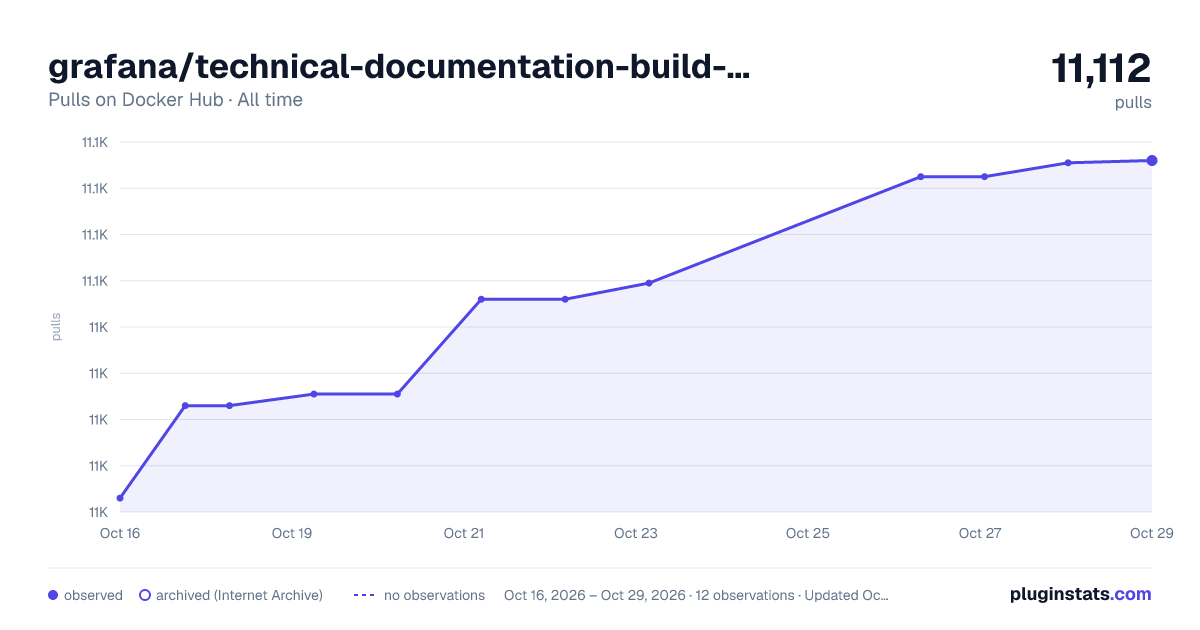The height and width of the screenshot is (630, 1200).
Task: Click the 'archived (Internet Archive)' legend label
Action: (239, 595)
